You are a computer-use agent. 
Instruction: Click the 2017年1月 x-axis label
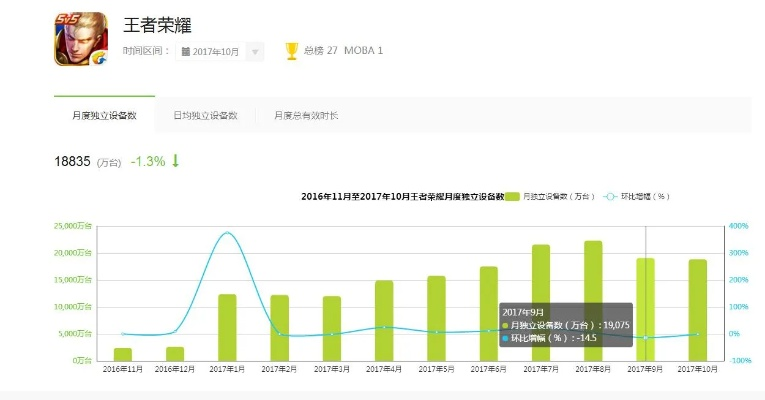click(227, 369)
